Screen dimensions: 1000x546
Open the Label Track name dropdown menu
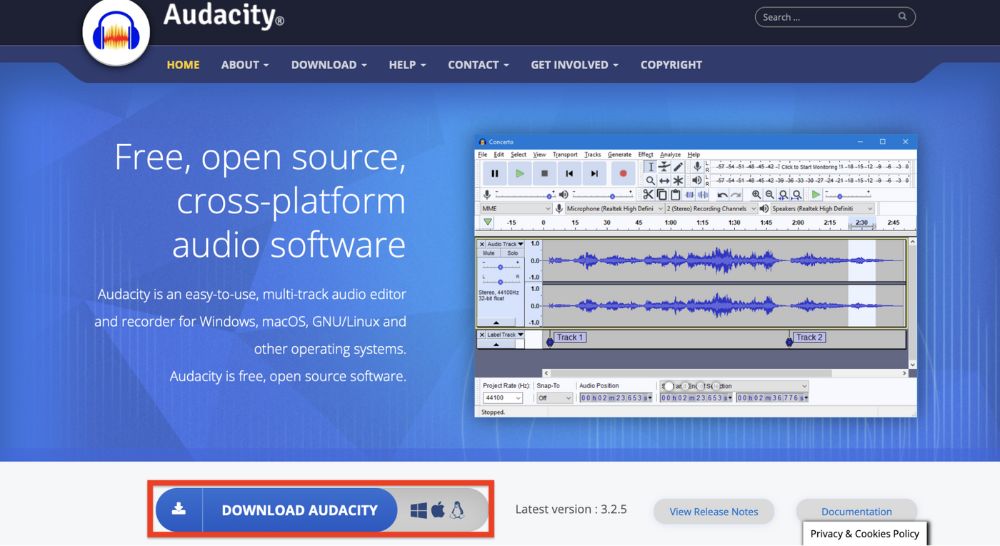pyautogui.click(x=505, y=335)
